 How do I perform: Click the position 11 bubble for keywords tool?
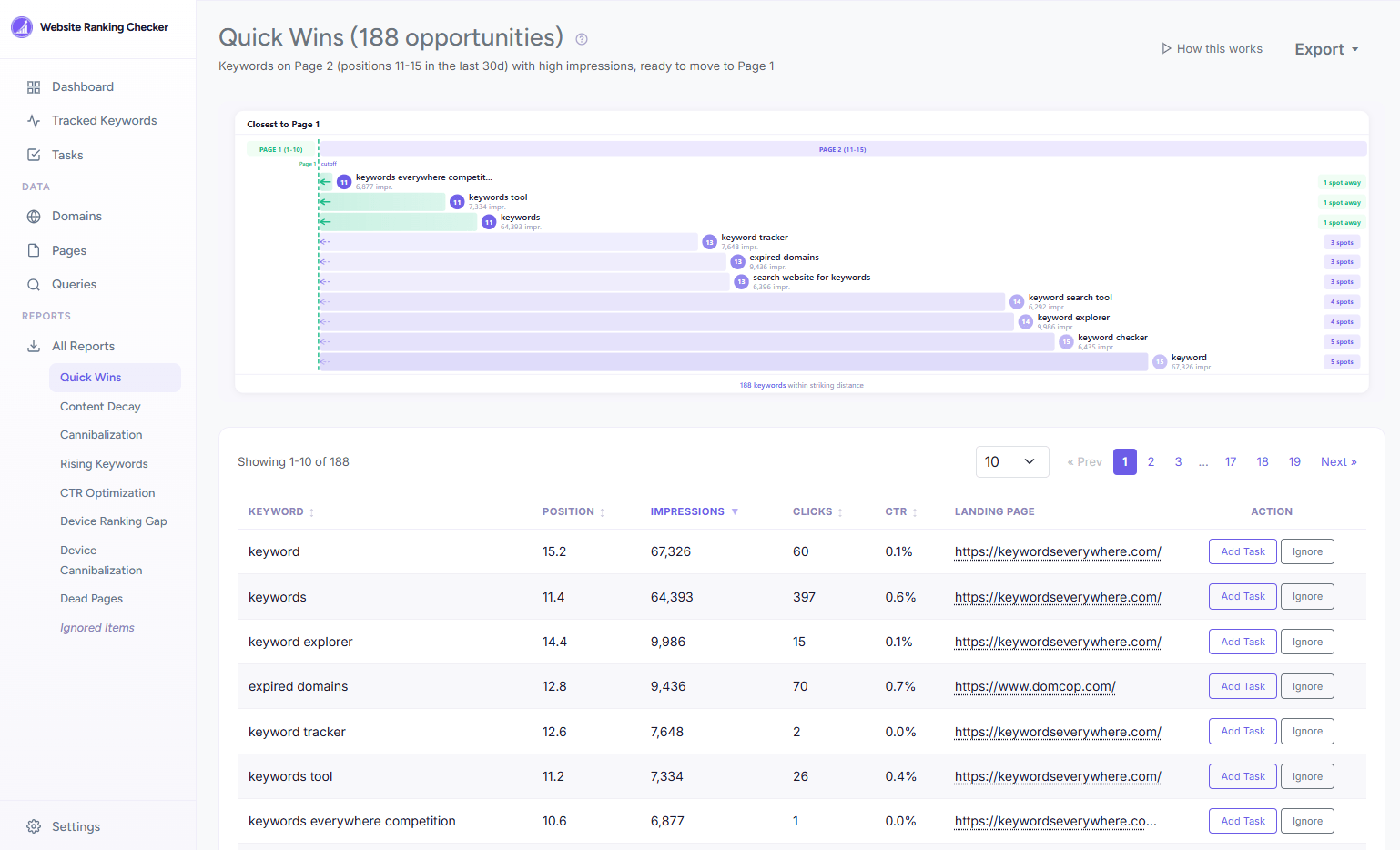tap(457, 202)
